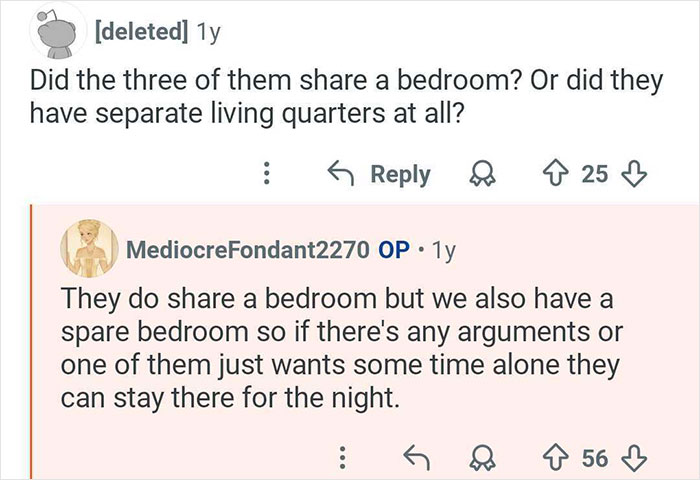
Task: Click the 56 vote count on the reply
Action: (x=593, y=458)
